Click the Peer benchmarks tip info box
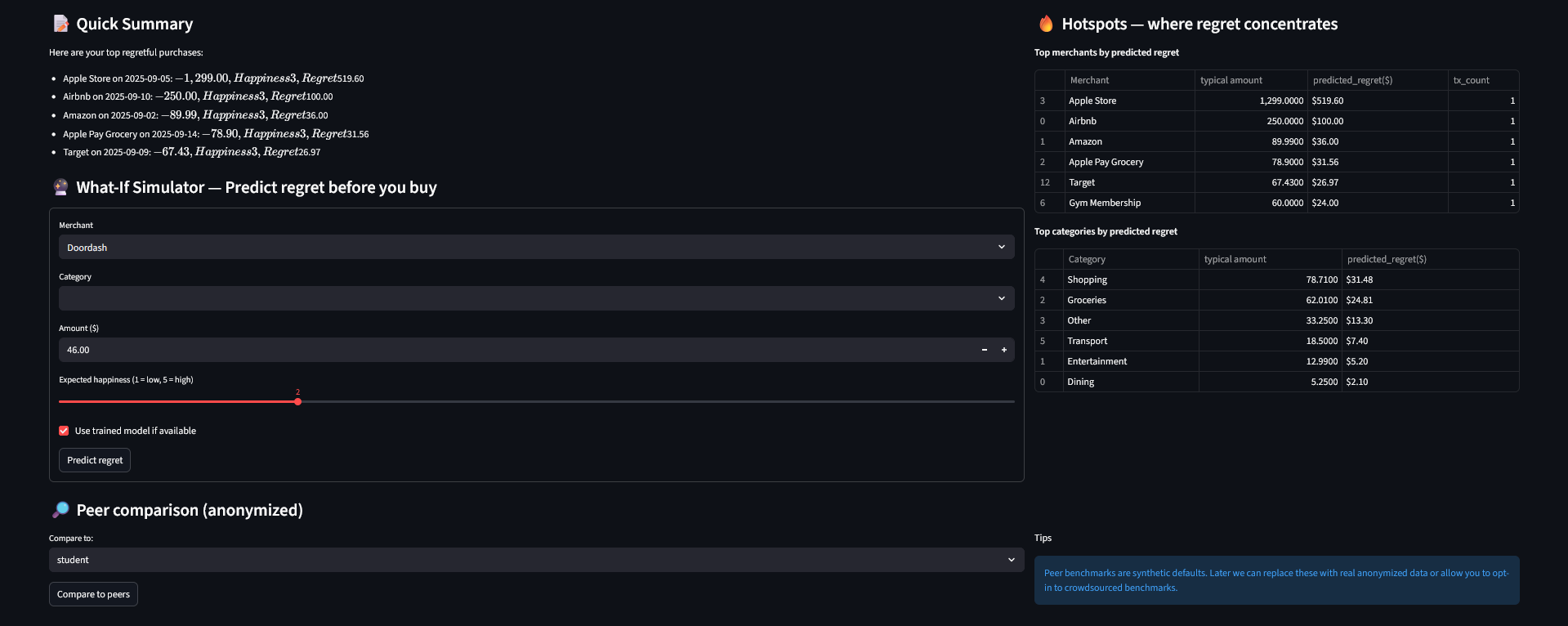This screenshot has height=626, width=1568. pyautogui.click(x=1276, y=580)
